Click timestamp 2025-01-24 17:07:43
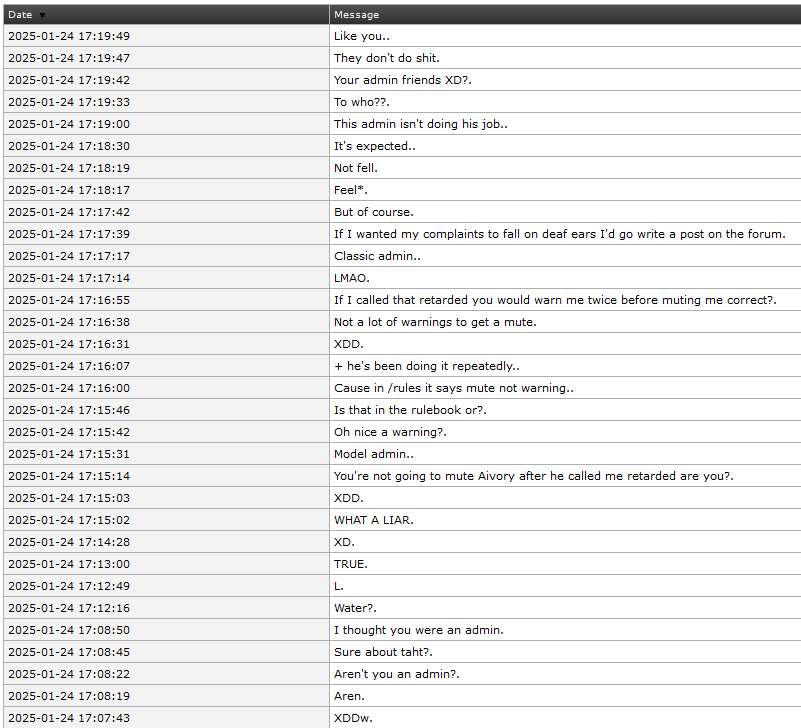The height and width of the screenshot is (728, 801). coord(69,718)
